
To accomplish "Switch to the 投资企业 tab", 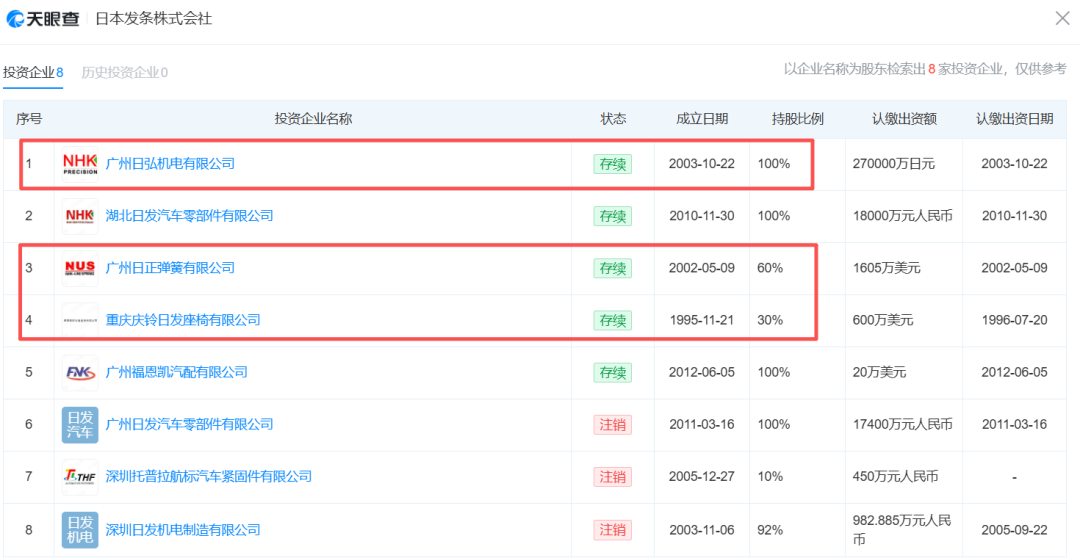I will 33,72.
